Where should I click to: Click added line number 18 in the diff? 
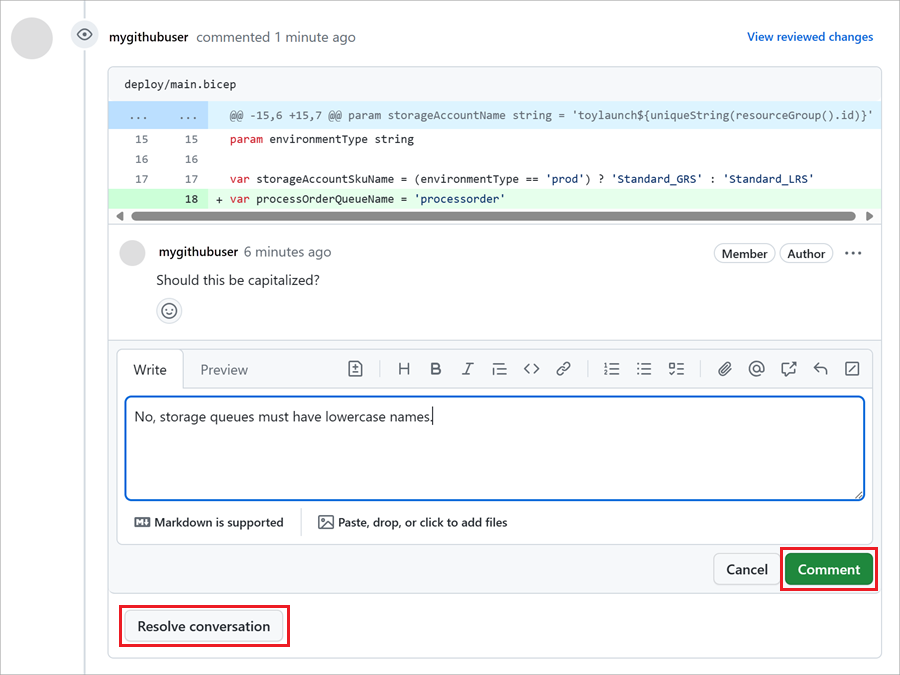[x=191, y=199]
